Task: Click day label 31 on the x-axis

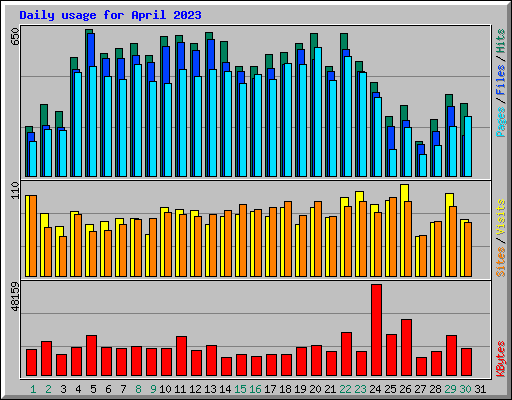Action: tap(480, 389)
